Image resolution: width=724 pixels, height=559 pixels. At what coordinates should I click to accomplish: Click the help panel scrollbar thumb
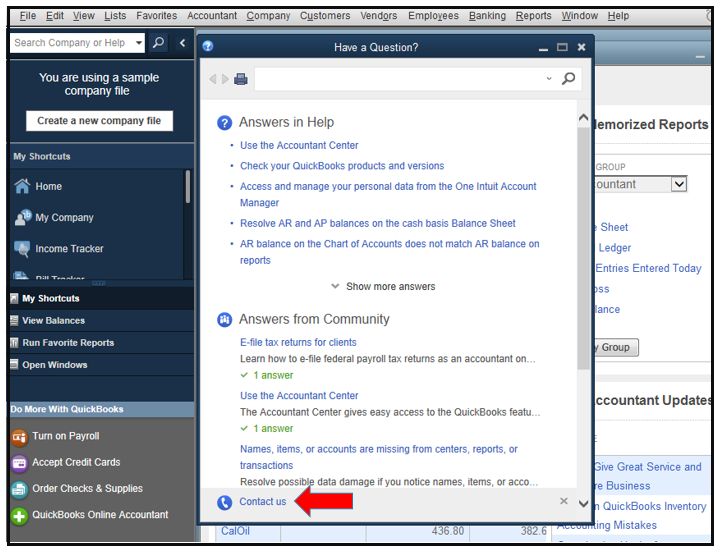(x=583, y=248)
